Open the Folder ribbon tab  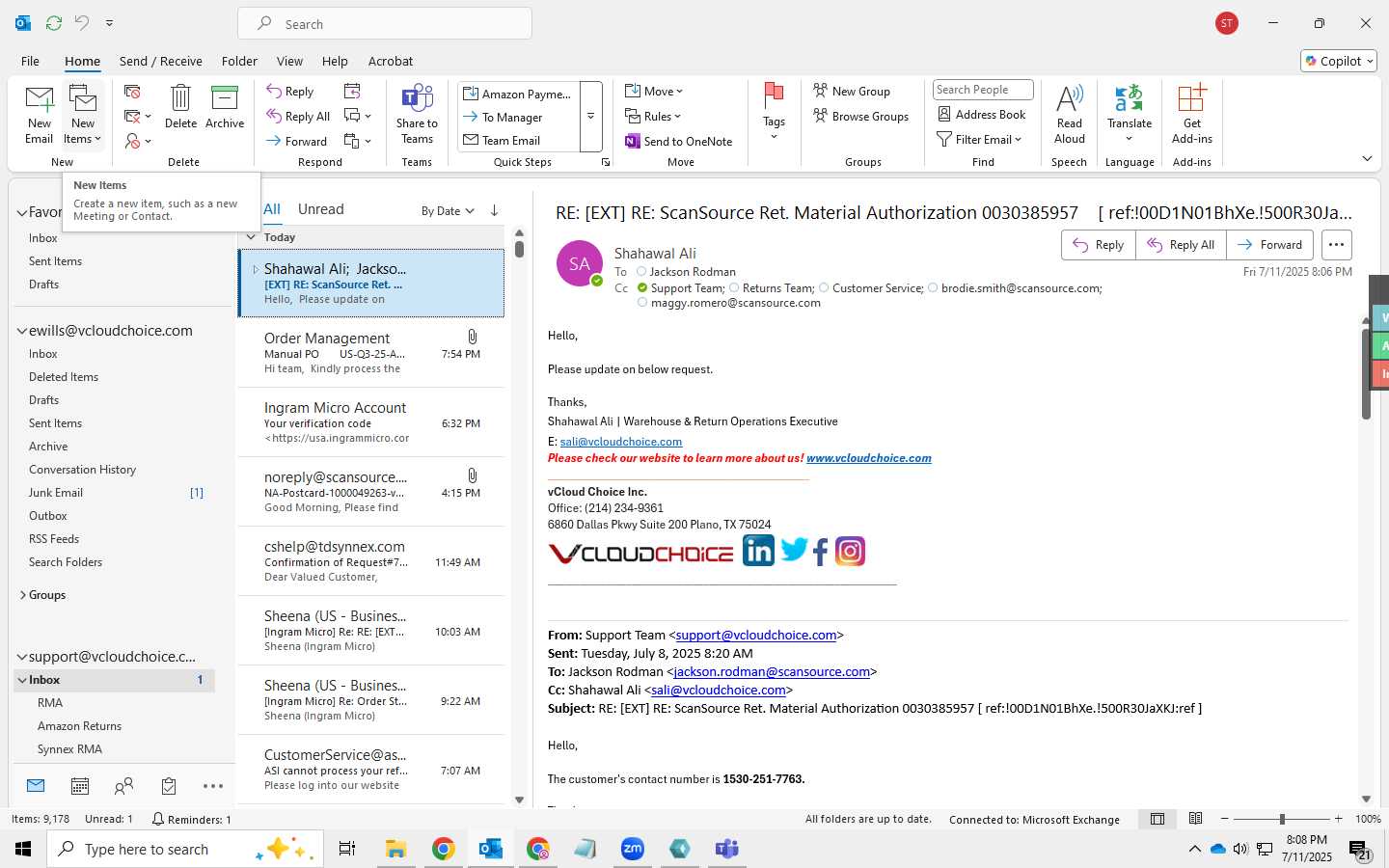[239, 61]
